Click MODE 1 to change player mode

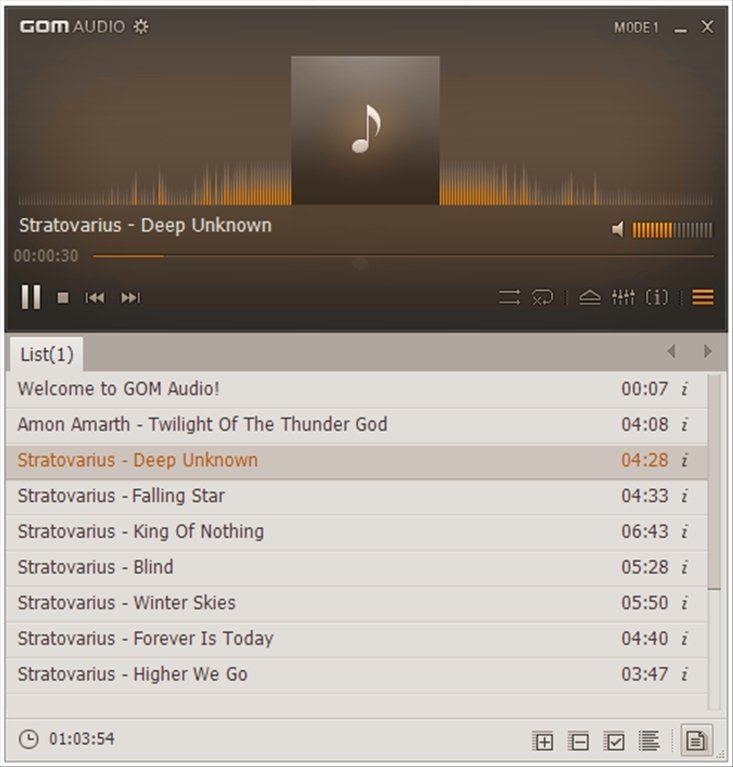coord(636,27)
